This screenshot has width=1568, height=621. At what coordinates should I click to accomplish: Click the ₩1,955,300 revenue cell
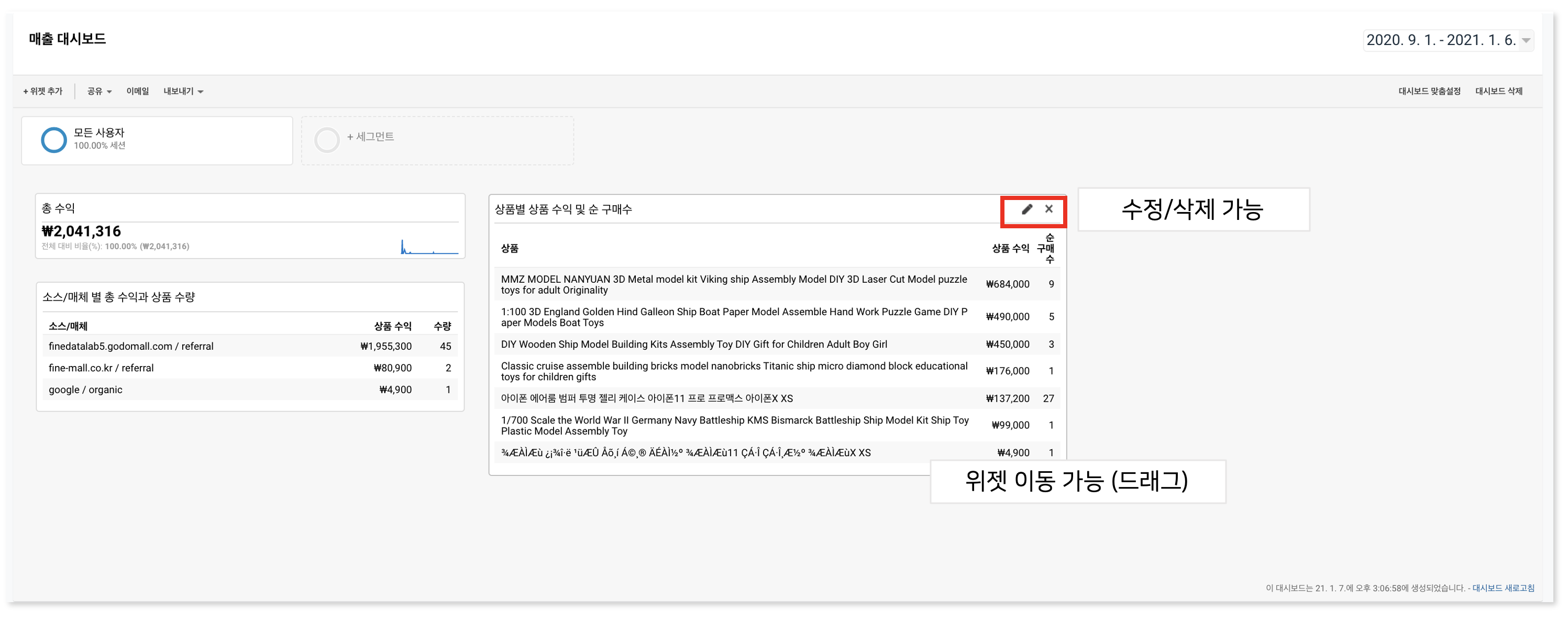point(386,347)
